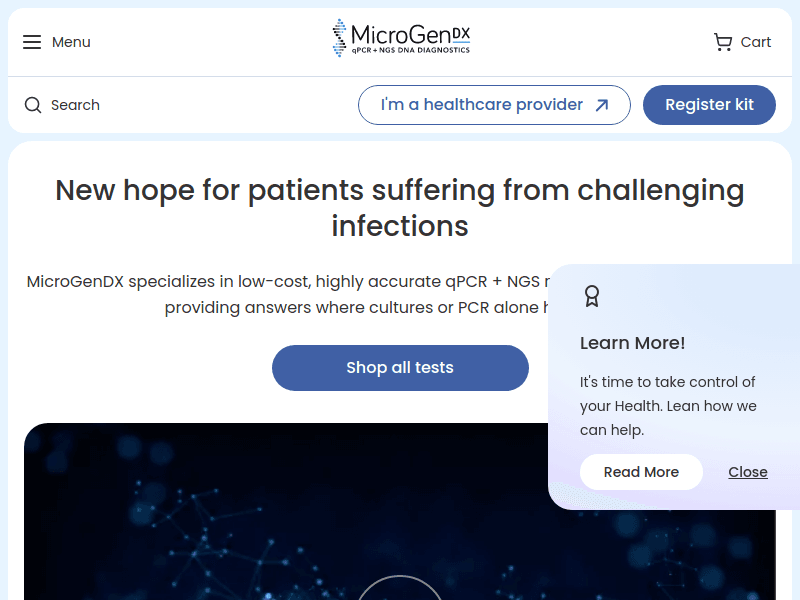Click the main headline about challenging infections
The height and width of the screenshot is (600, 800).
pyautogui.click(x=400, y=207)
